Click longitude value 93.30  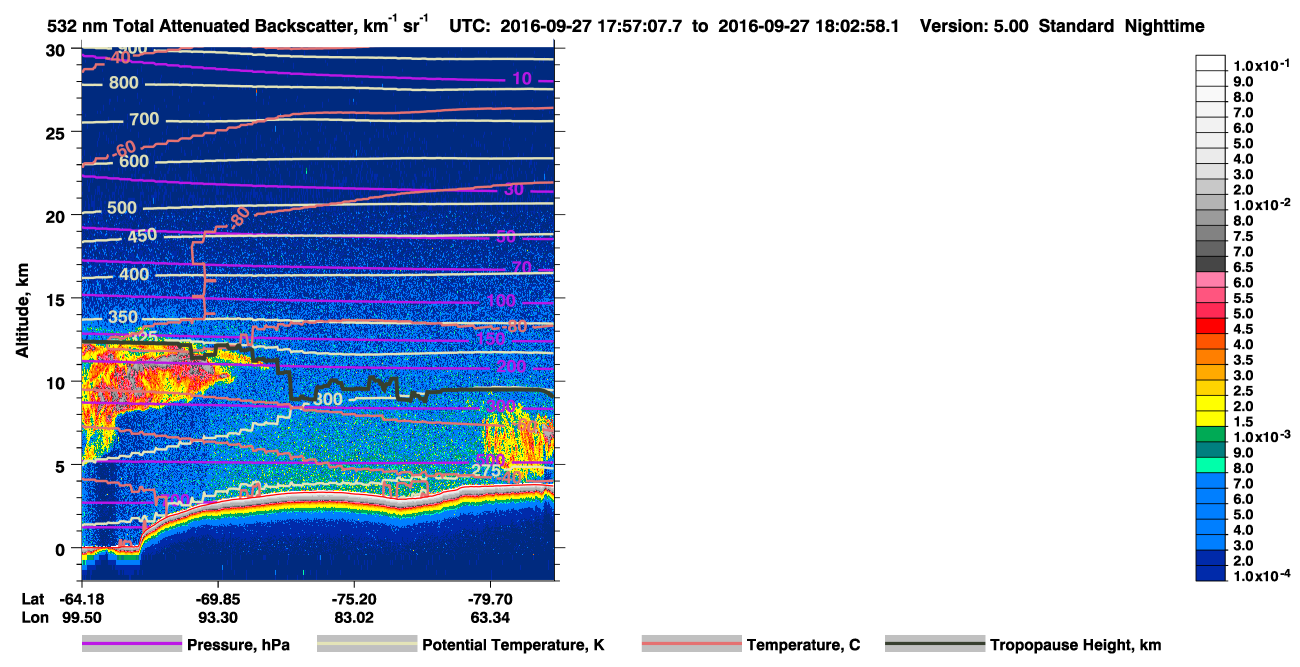[x=218, y=617]
